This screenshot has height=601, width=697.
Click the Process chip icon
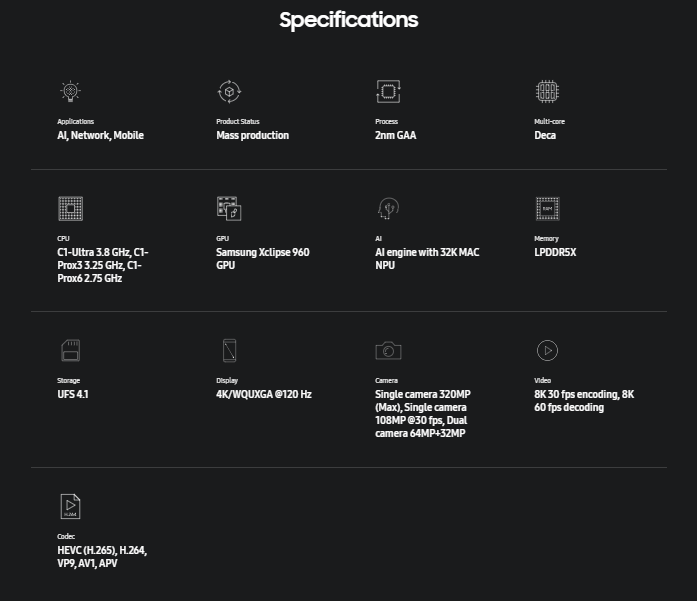click(x=388, y=92)
